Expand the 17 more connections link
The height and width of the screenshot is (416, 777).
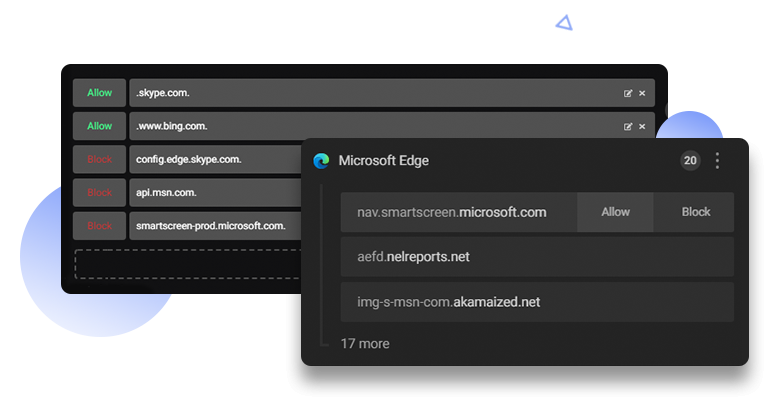(x=365, y=344)
